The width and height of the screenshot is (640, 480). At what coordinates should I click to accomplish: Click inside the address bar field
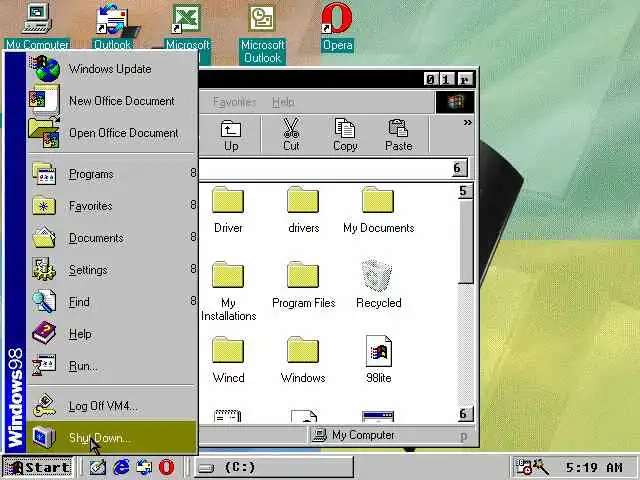coord(325,168)
